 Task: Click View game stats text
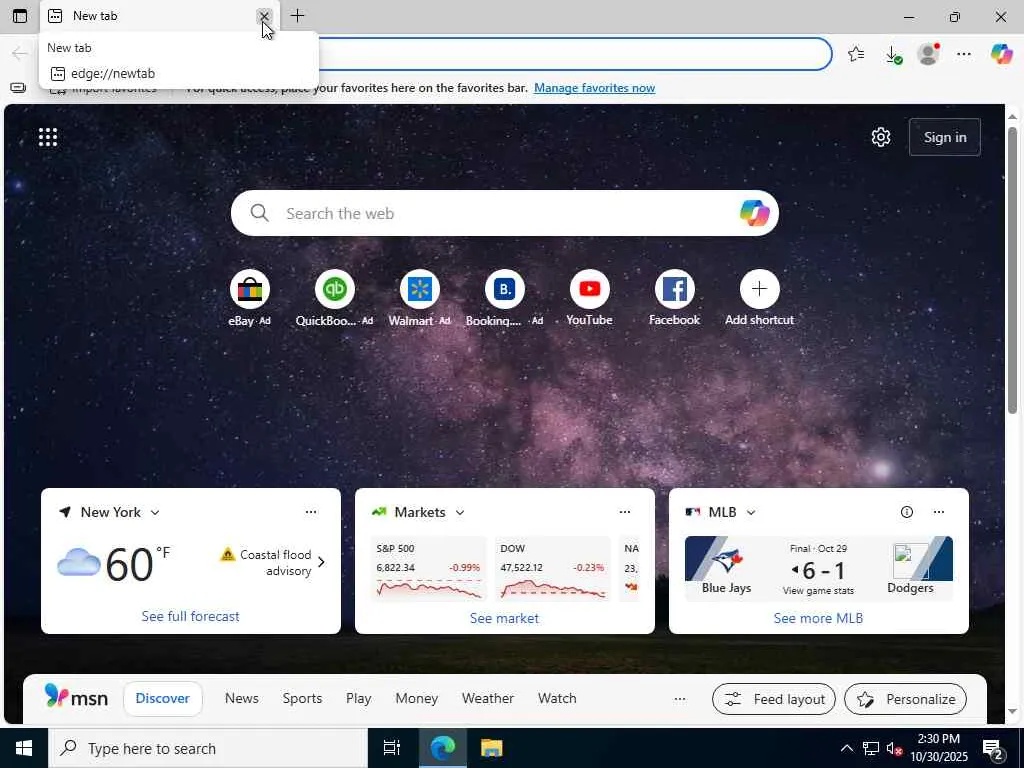point(818,591)
